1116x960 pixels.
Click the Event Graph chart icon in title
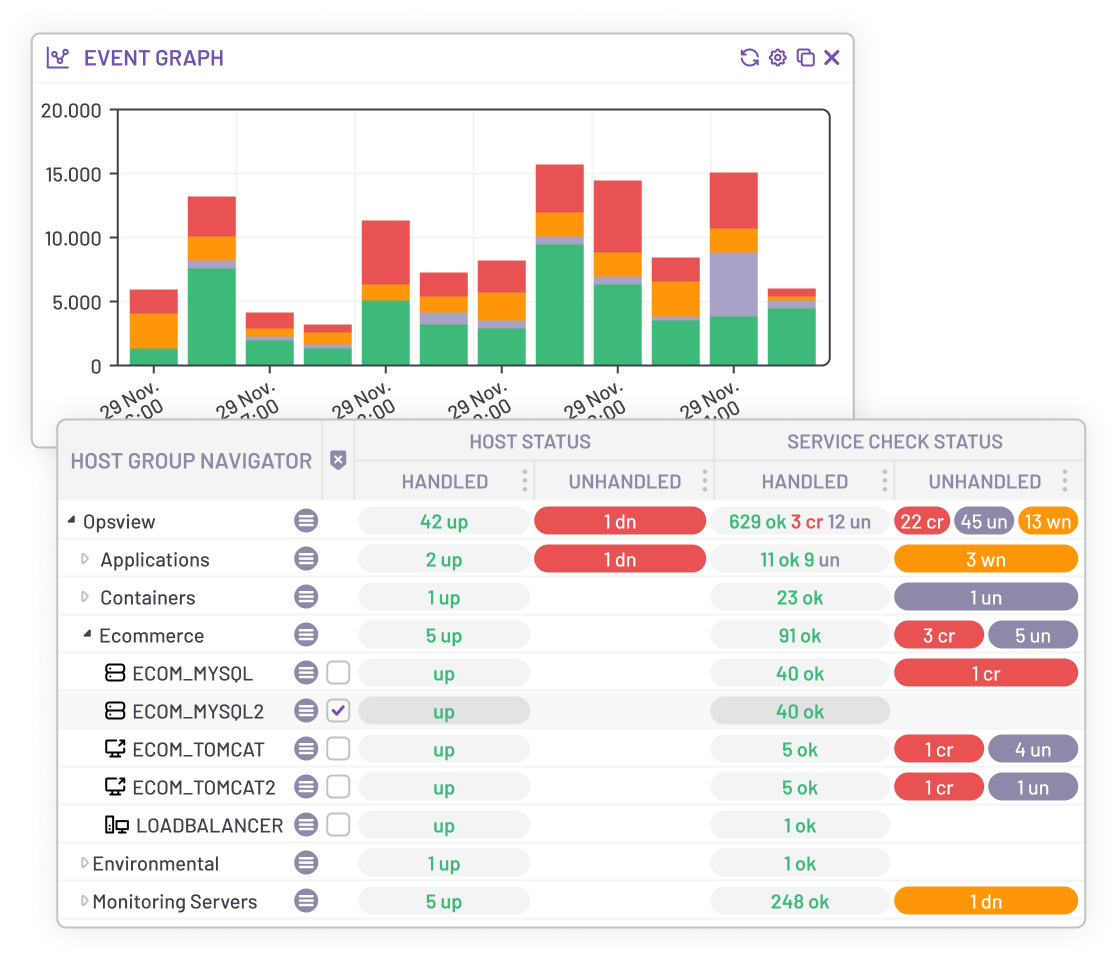tap(58, 58)
